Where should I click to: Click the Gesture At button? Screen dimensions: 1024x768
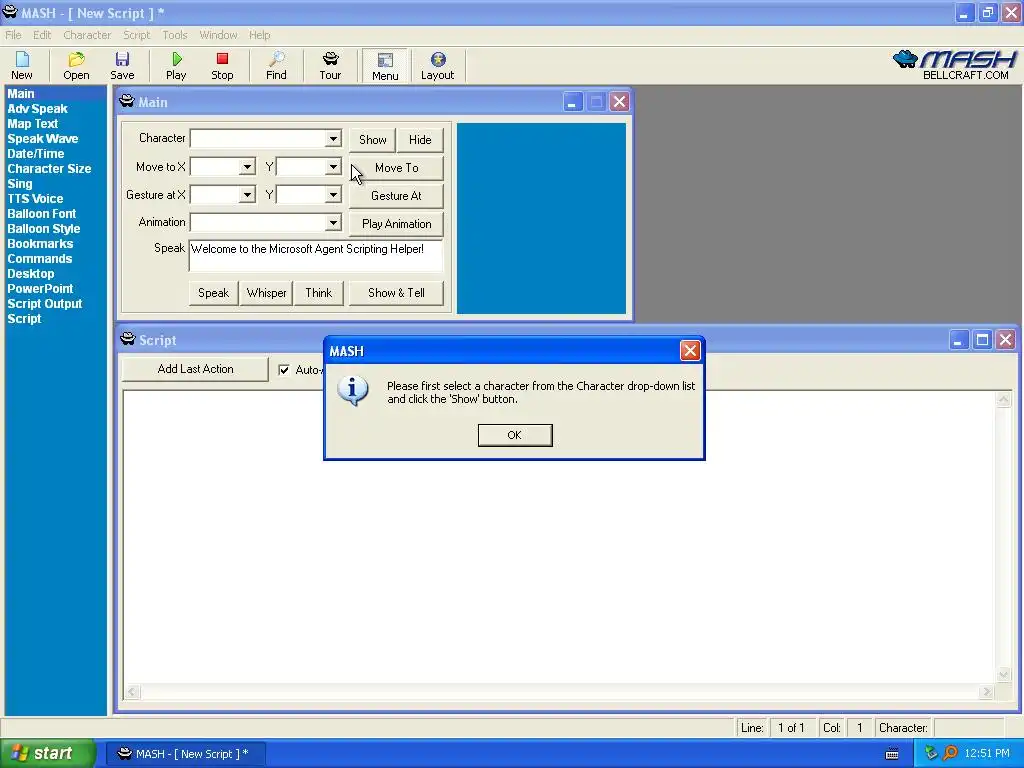click(396, 196)
